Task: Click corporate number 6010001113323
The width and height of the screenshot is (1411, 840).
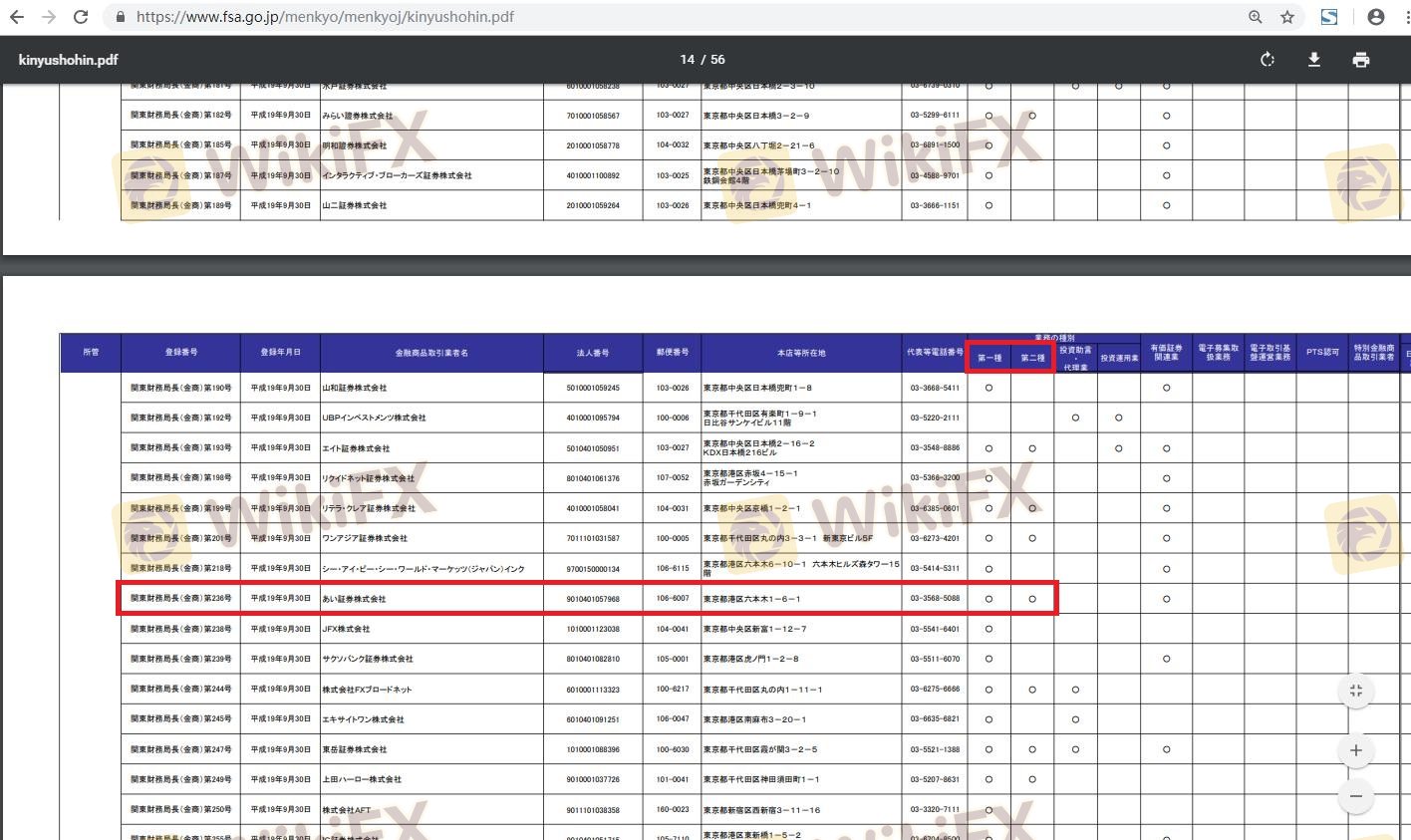Action: 593,690
